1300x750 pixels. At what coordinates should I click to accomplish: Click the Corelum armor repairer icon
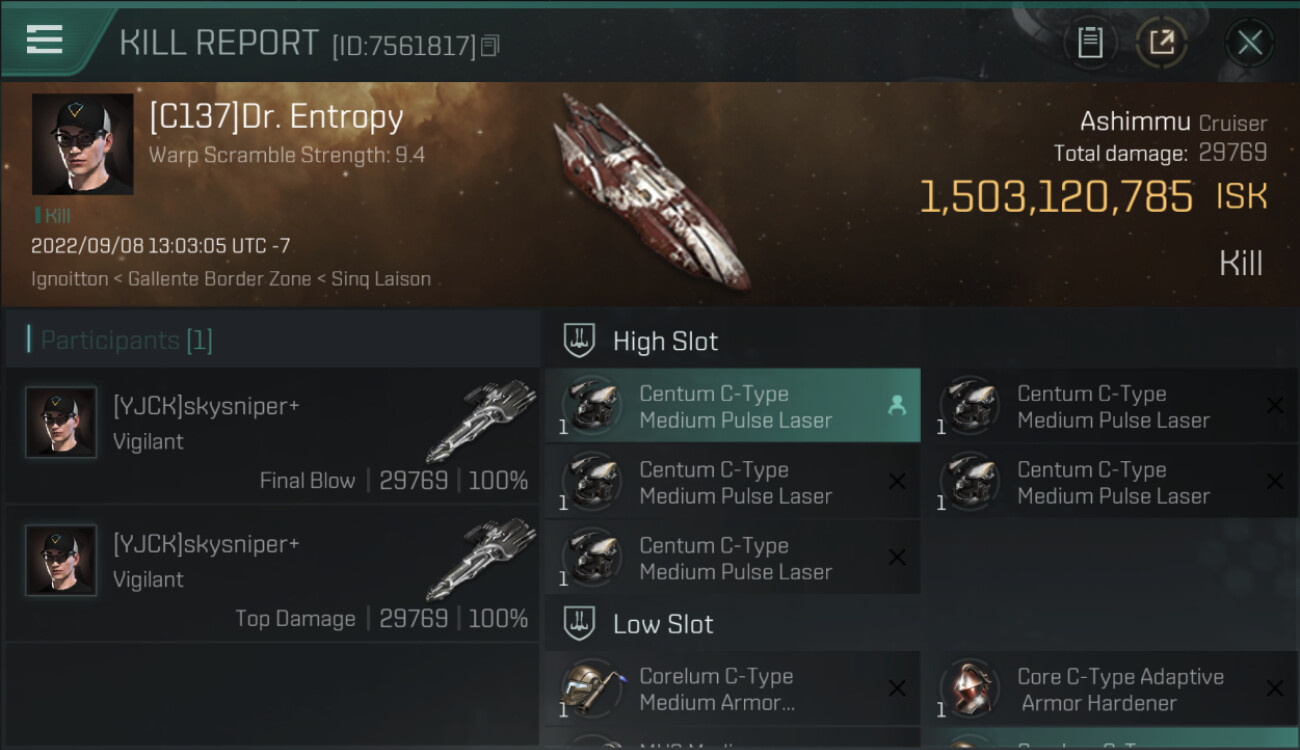[591, 688]
